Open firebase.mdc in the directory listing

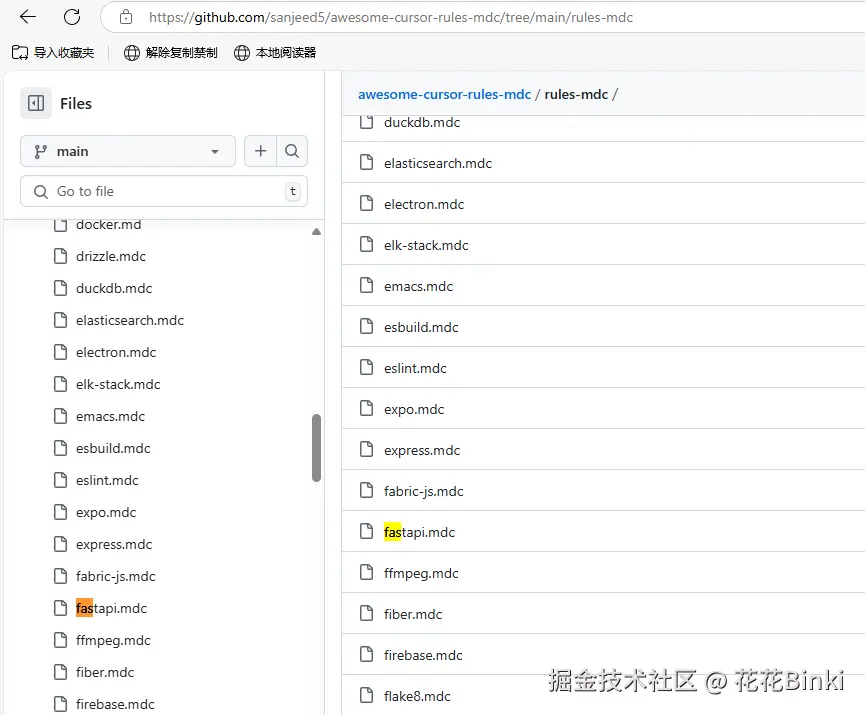(x=423, y=655)
